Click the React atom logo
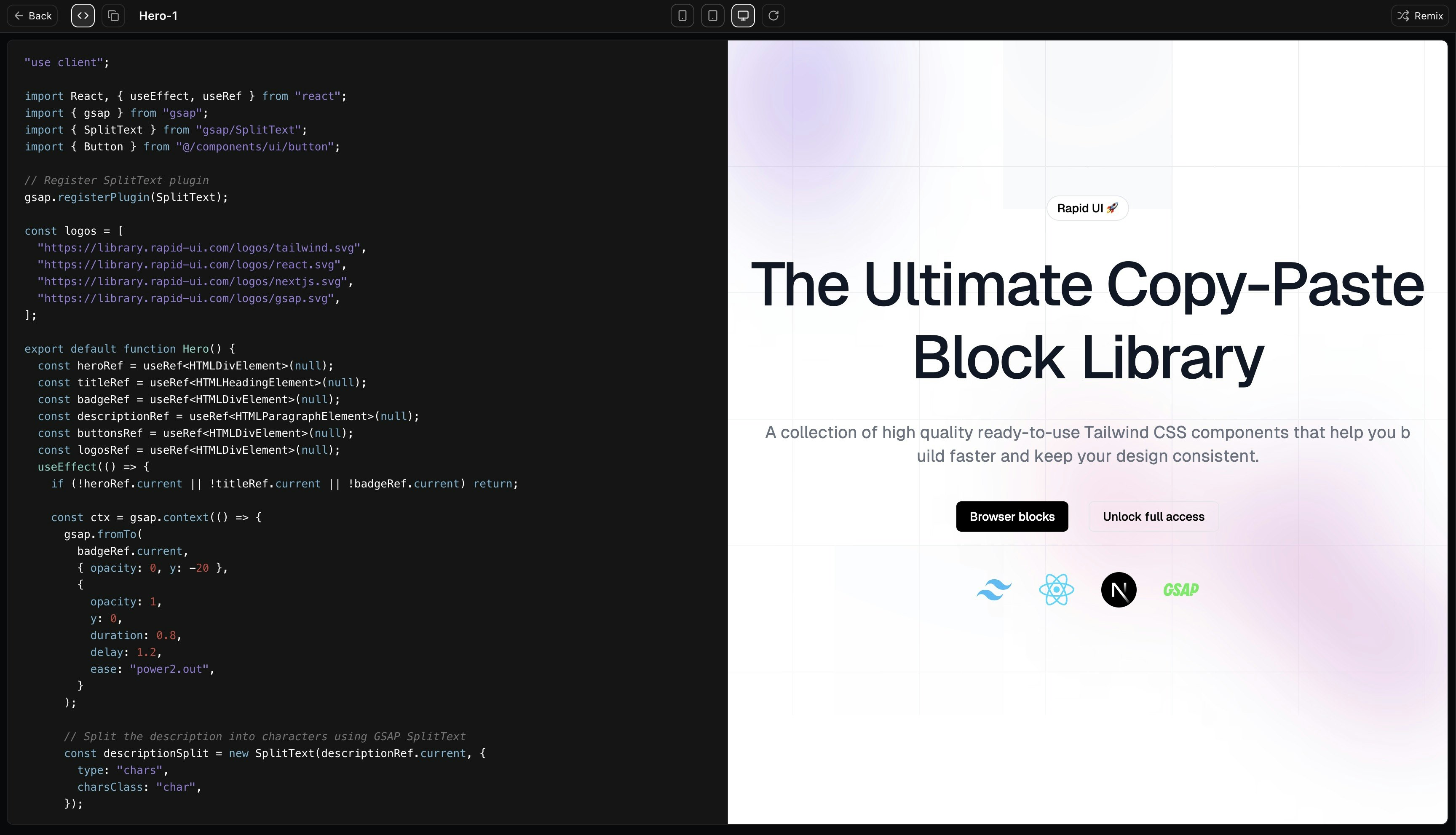The image size is (1456, 835). coord(1056,589)
